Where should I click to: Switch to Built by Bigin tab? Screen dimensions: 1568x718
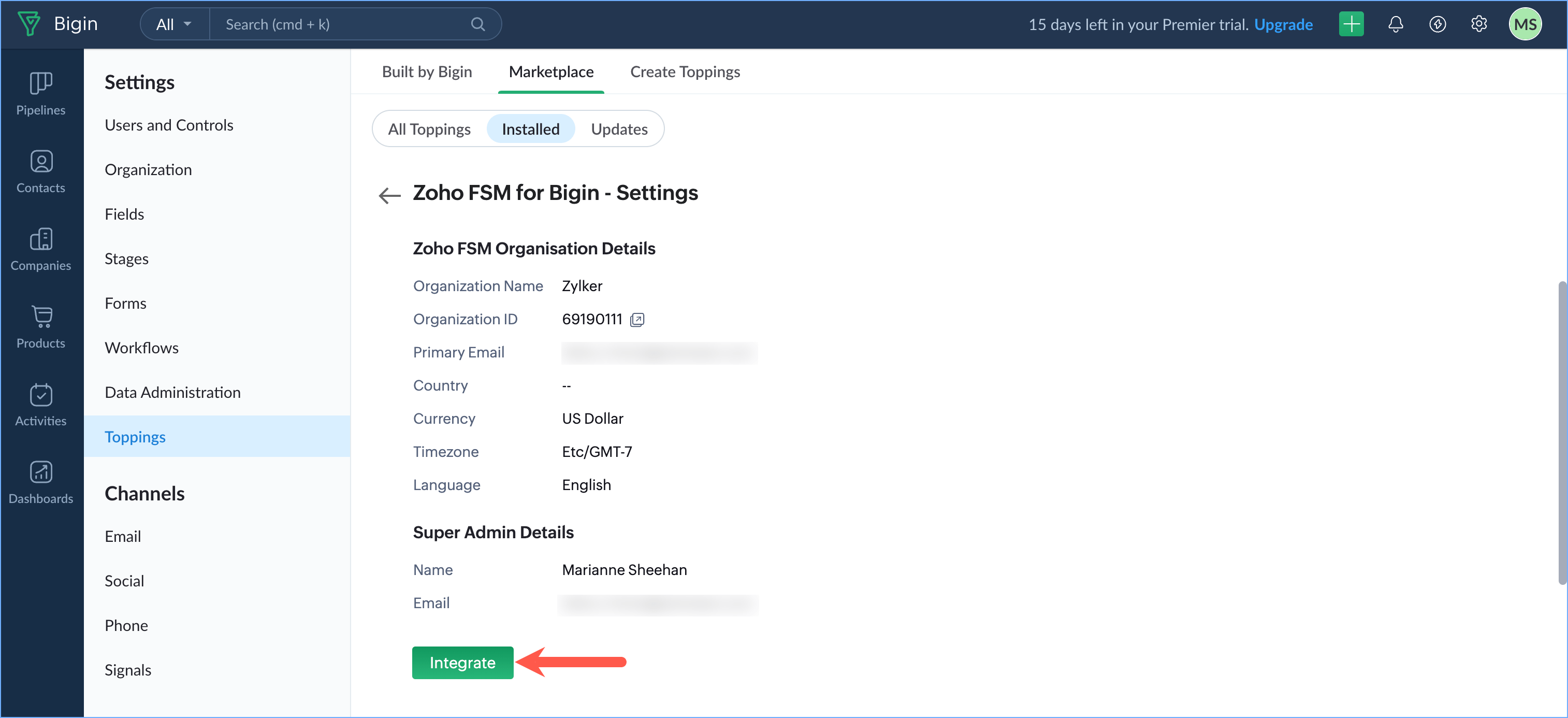click(427, 72)
